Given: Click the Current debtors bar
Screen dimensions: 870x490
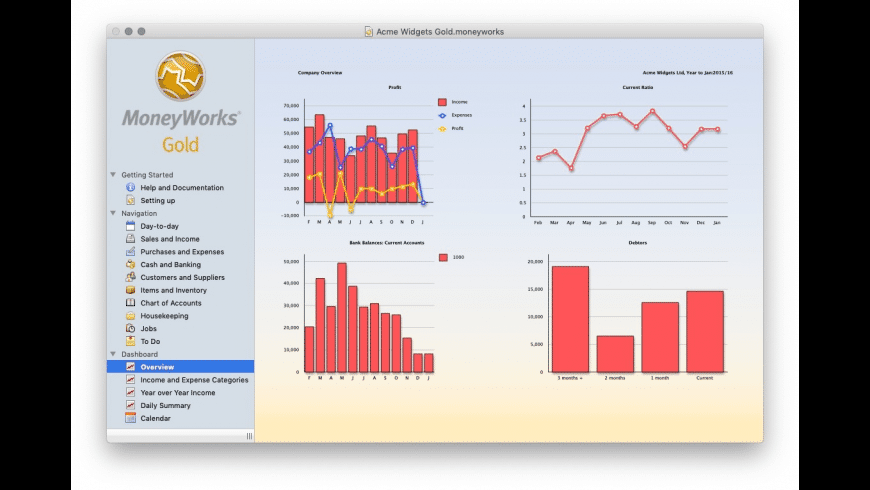Looking at the screenshot, I should coord(705,332).
